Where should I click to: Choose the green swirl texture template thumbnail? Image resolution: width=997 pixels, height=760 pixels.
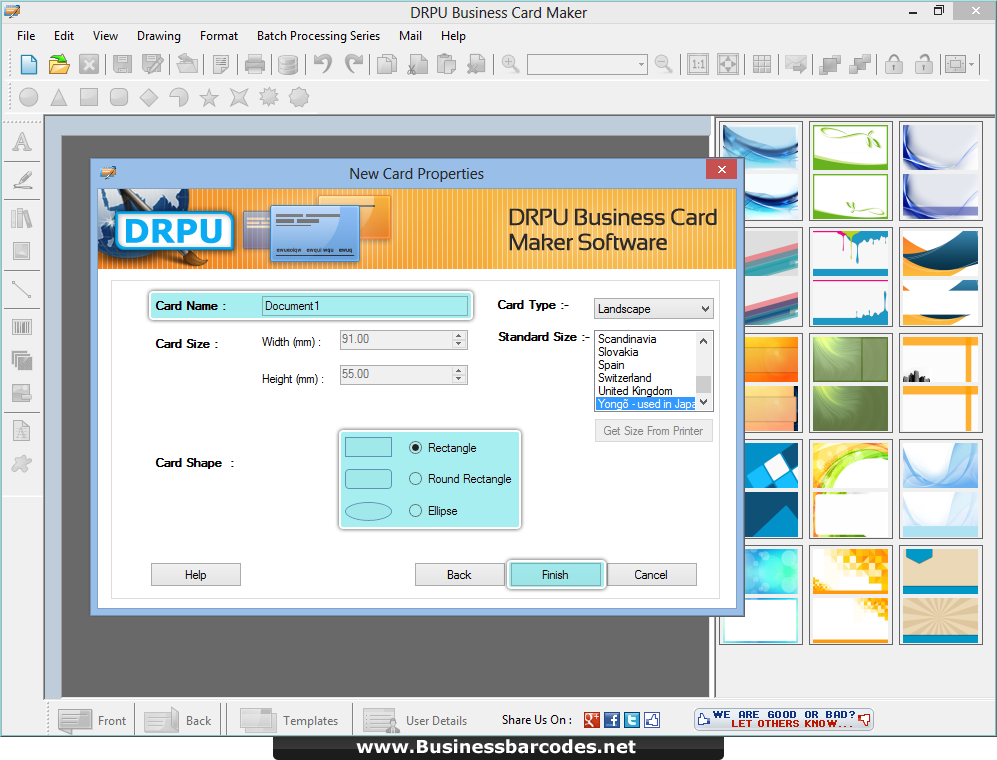pos(850,383)
